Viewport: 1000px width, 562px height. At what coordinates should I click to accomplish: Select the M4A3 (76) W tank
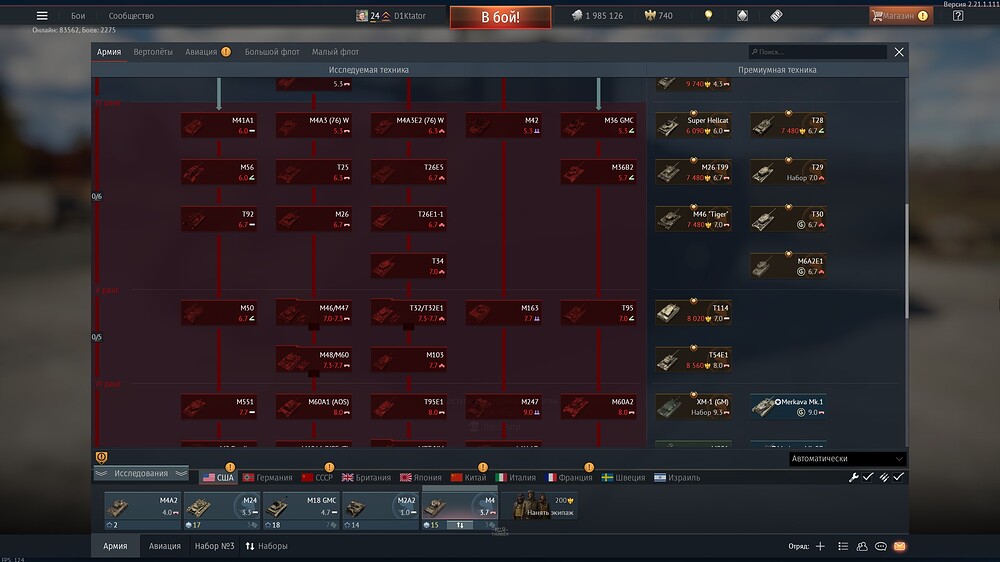[314, 125]
